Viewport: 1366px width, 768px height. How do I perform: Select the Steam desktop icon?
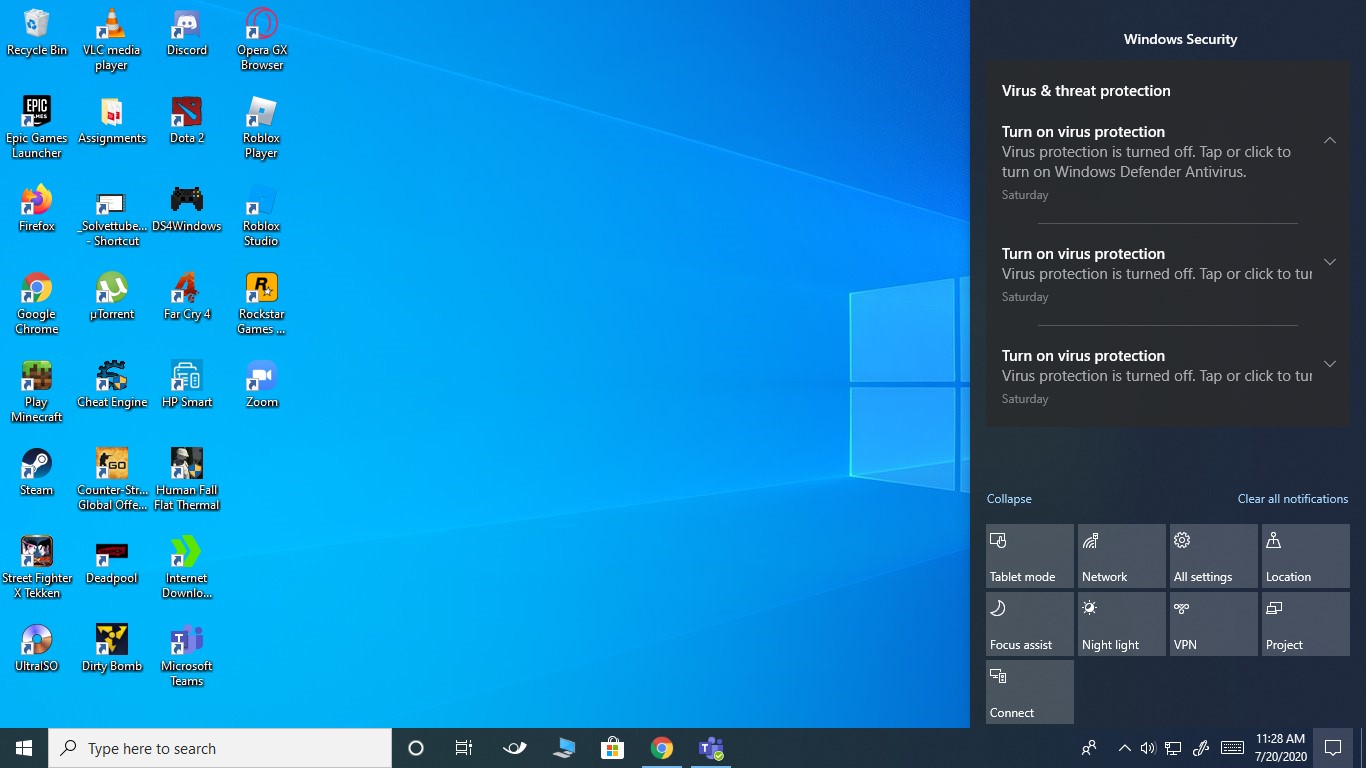[37, 473]
